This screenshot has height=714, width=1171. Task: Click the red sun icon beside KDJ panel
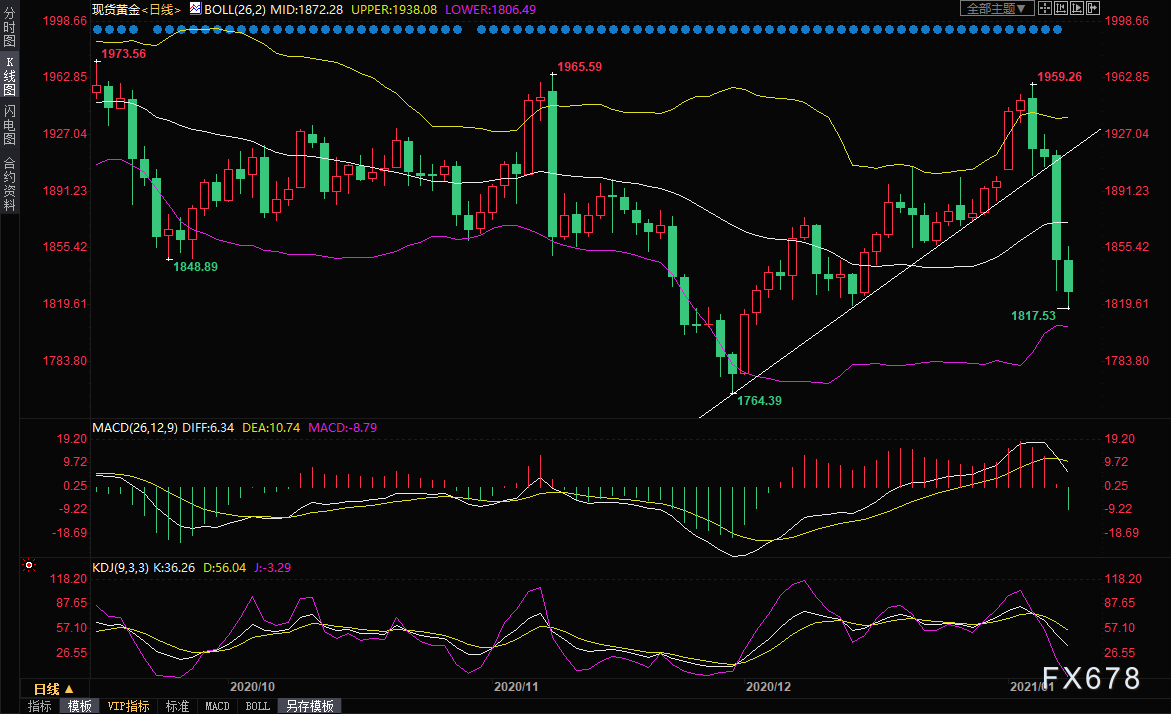pyautogui.click(x=29, y=565)
